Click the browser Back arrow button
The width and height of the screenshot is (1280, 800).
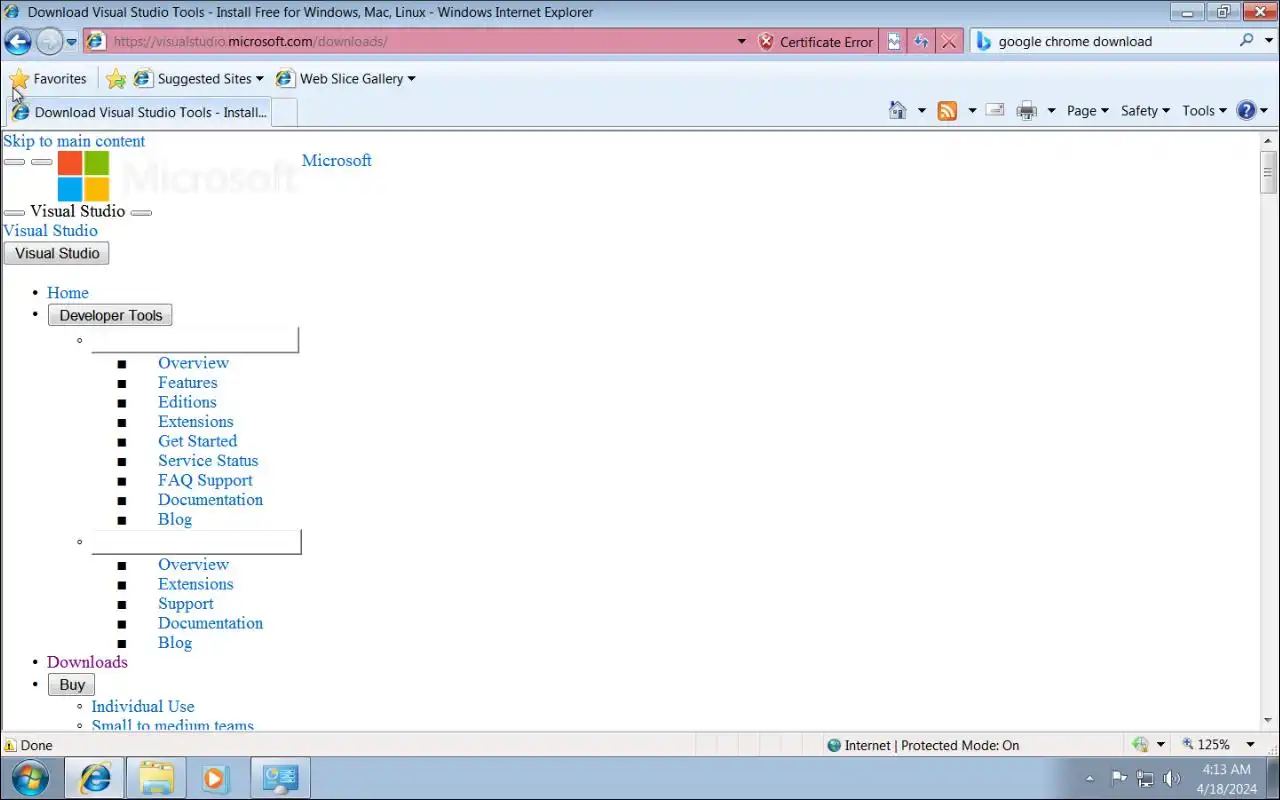click(x=18, y=41)
